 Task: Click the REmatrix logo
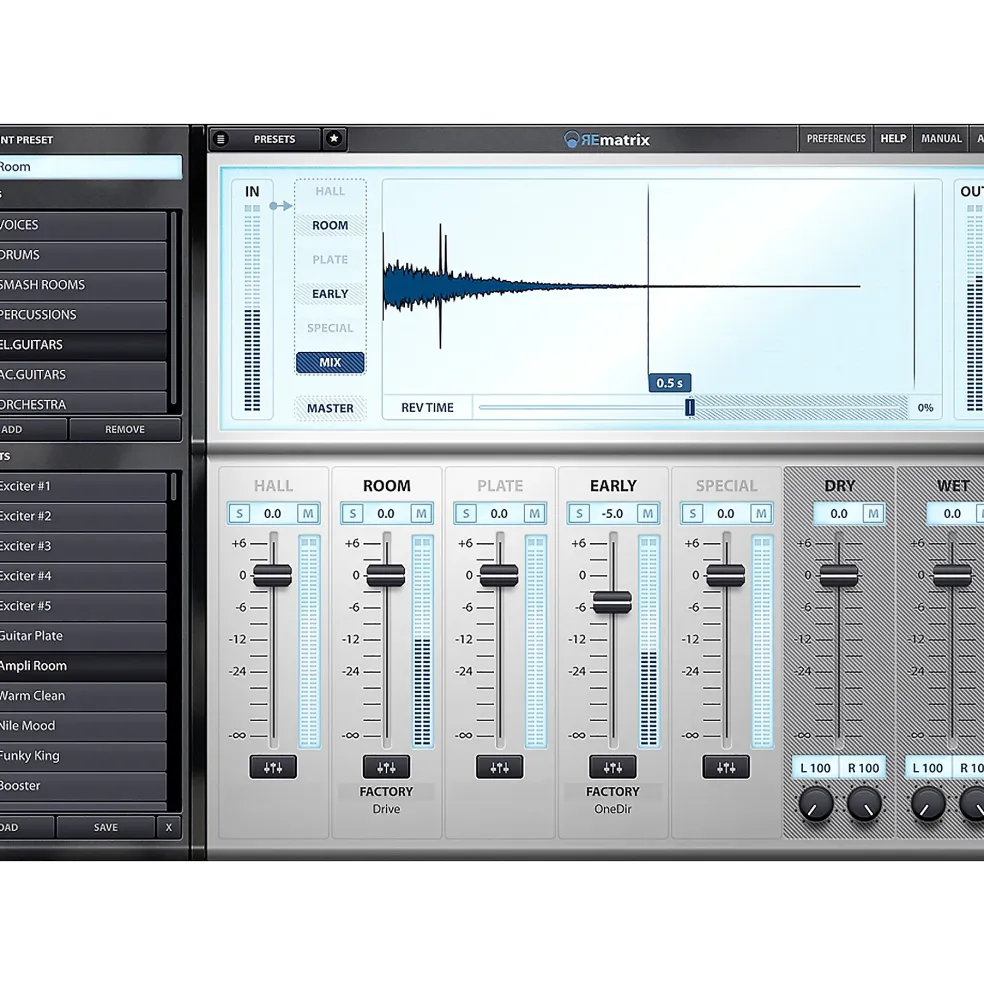[x=607, y=139]
